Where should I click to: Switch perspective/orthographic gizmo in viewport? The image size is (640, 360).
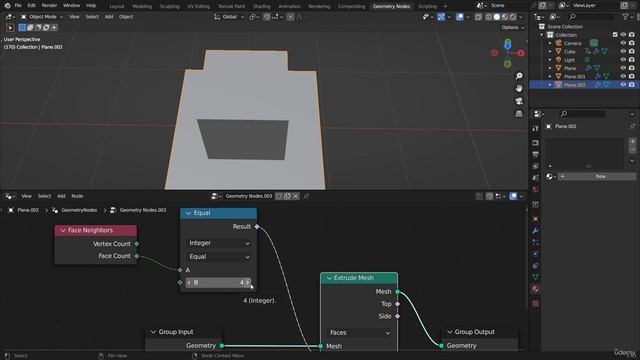click(519, 113)
